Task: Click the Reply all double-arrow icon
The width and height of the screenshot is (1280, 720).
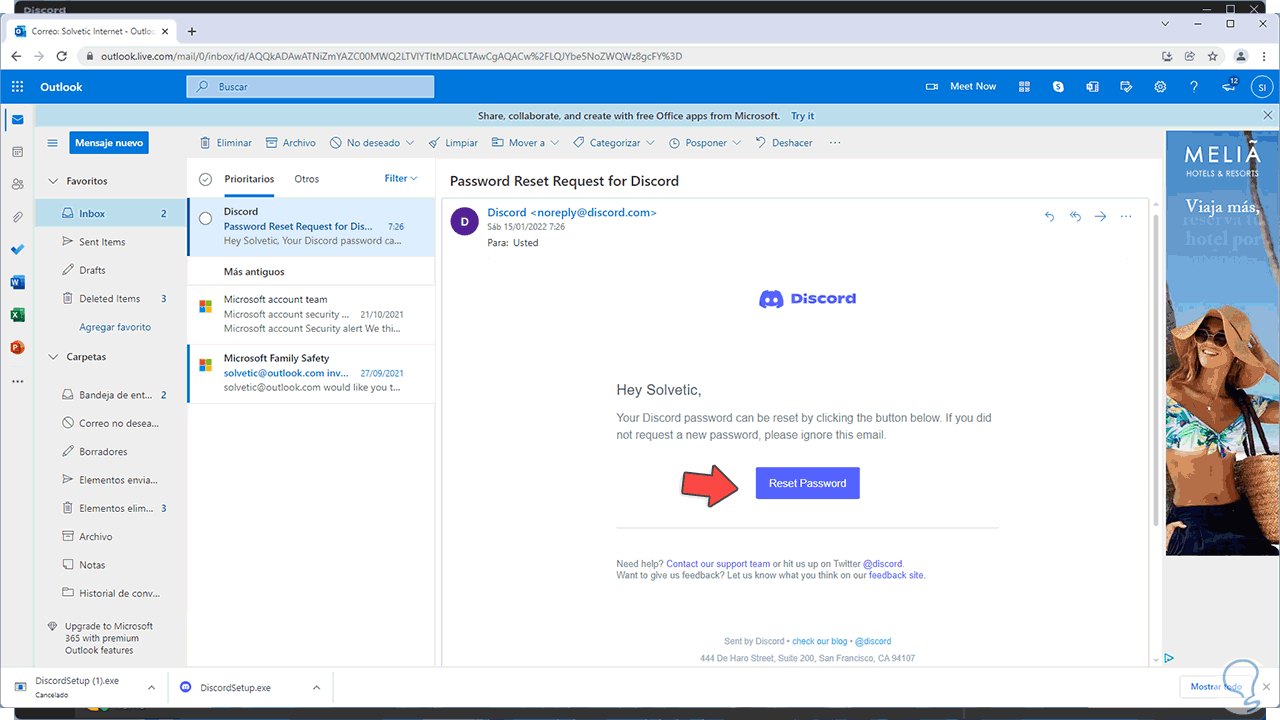Action: tap(1075, 216)
